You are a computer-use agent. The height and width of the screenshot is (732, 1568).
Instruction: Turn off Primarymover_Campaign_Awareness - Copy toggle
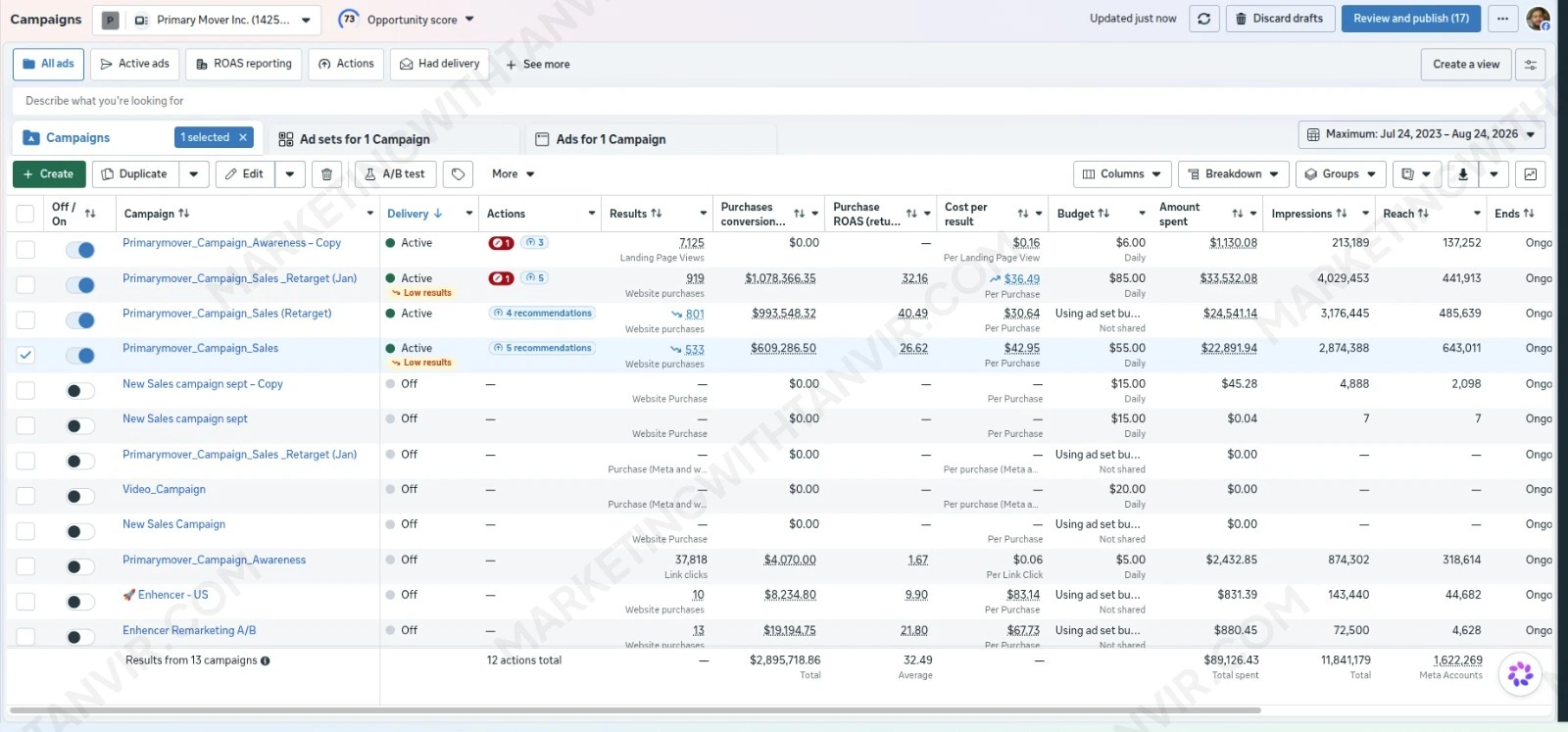(80, 250)
